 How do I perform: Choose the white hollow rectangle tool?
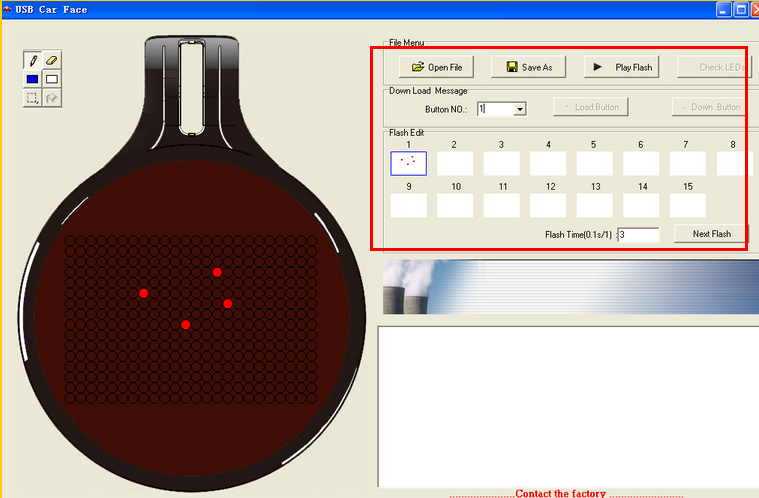tap(52, 79)
